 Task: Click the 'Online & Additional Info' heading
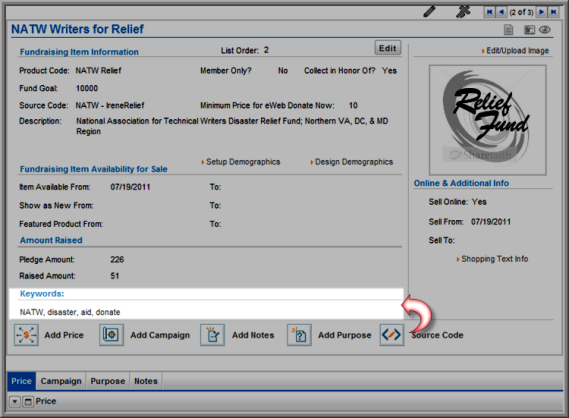pos(461,183)
